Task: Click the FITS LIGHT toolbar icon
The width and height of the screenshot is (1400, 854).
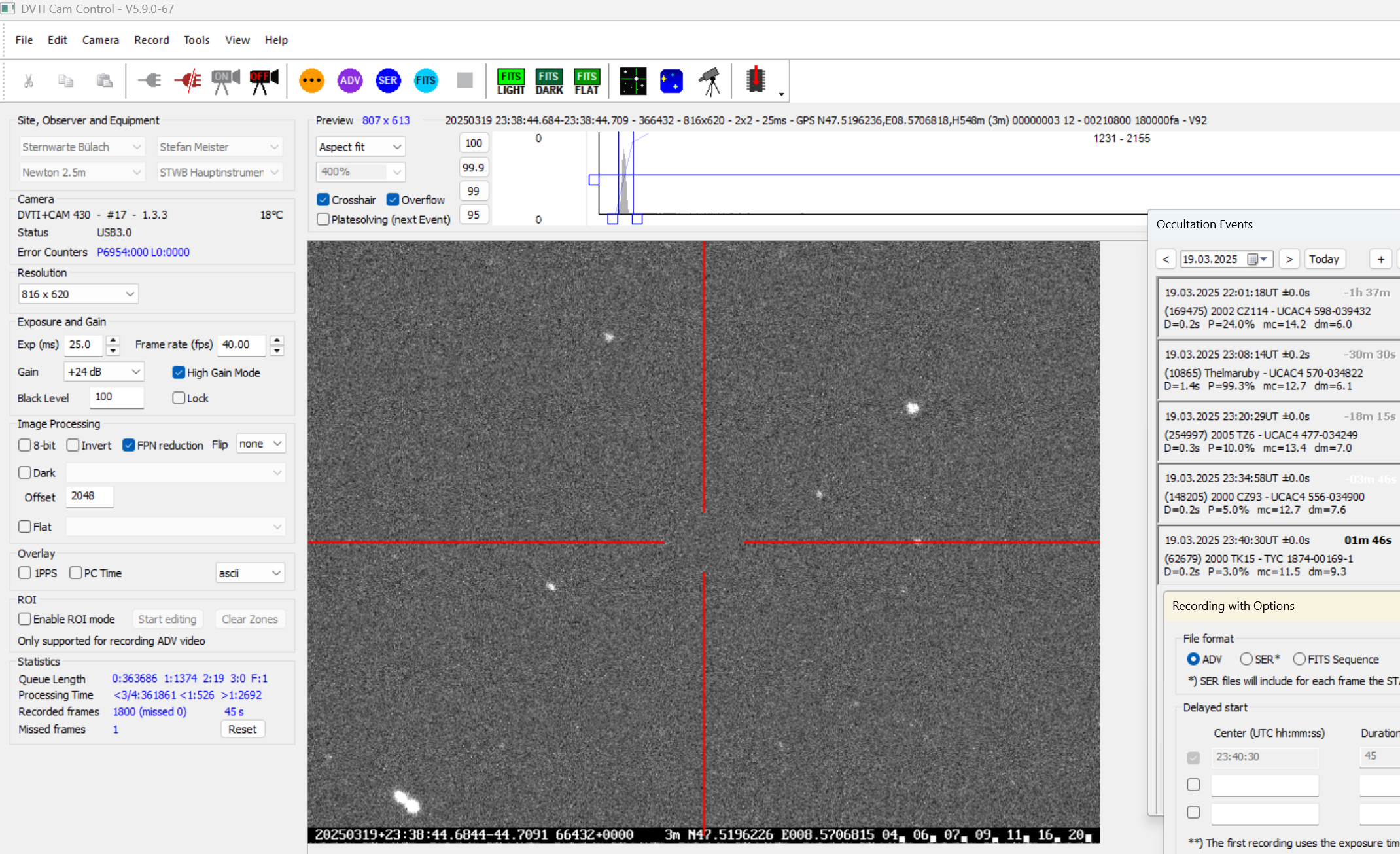Action: (x=511, y=82)
